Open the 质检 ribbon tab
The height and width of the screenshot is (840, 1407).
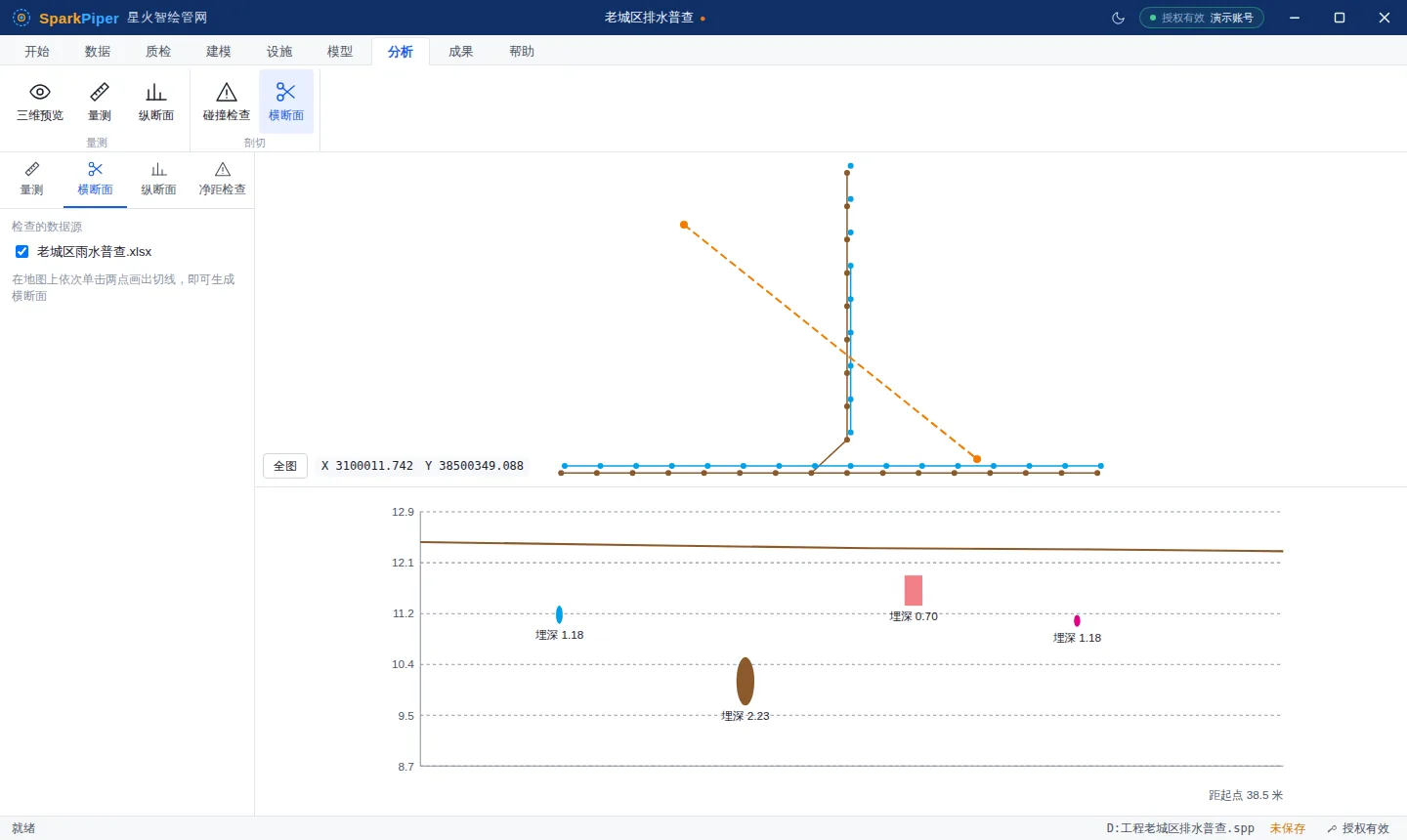pos(158,52)
